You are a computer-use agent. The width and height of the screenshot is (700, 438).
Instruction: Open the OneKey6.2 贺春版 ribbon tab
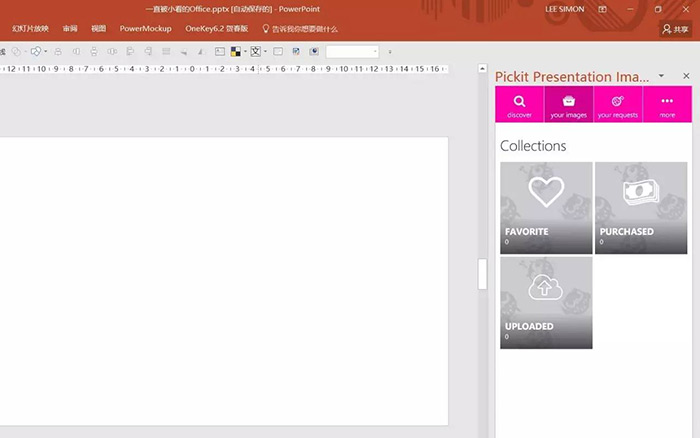point(217,29)
